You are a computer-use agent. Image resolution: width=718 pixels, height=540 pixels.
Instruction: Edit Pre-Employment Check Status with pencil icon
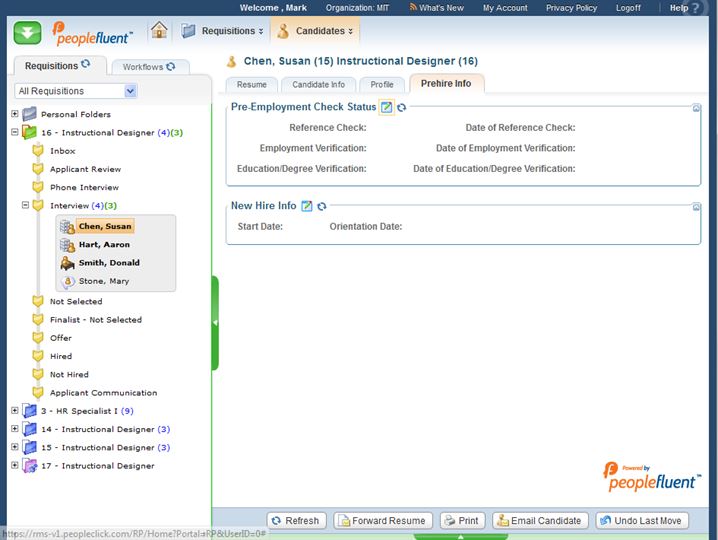coord(387,107)
